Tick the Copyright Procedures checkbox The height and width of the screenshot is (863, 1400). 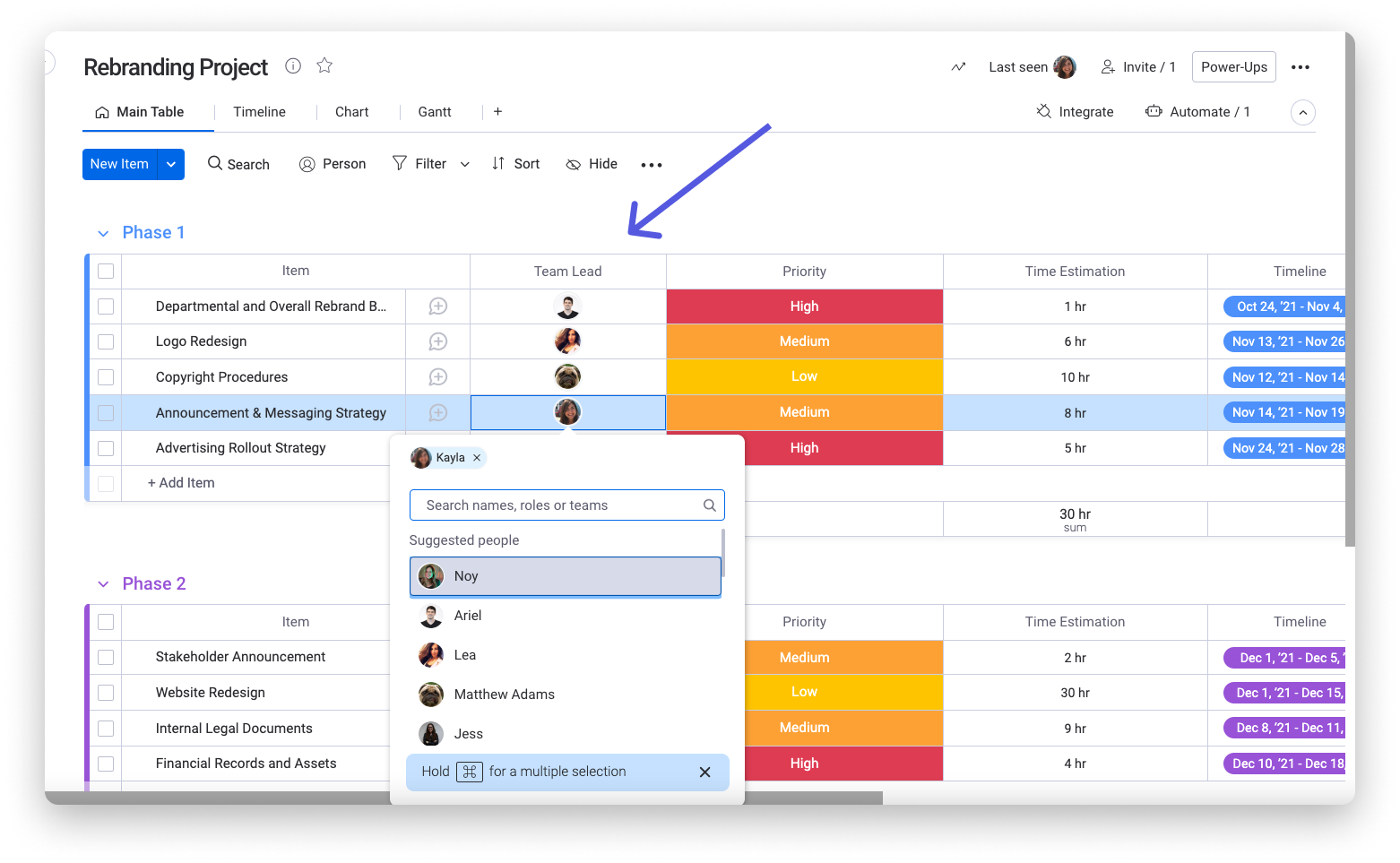pyautogui.click(x=106, y=377)
